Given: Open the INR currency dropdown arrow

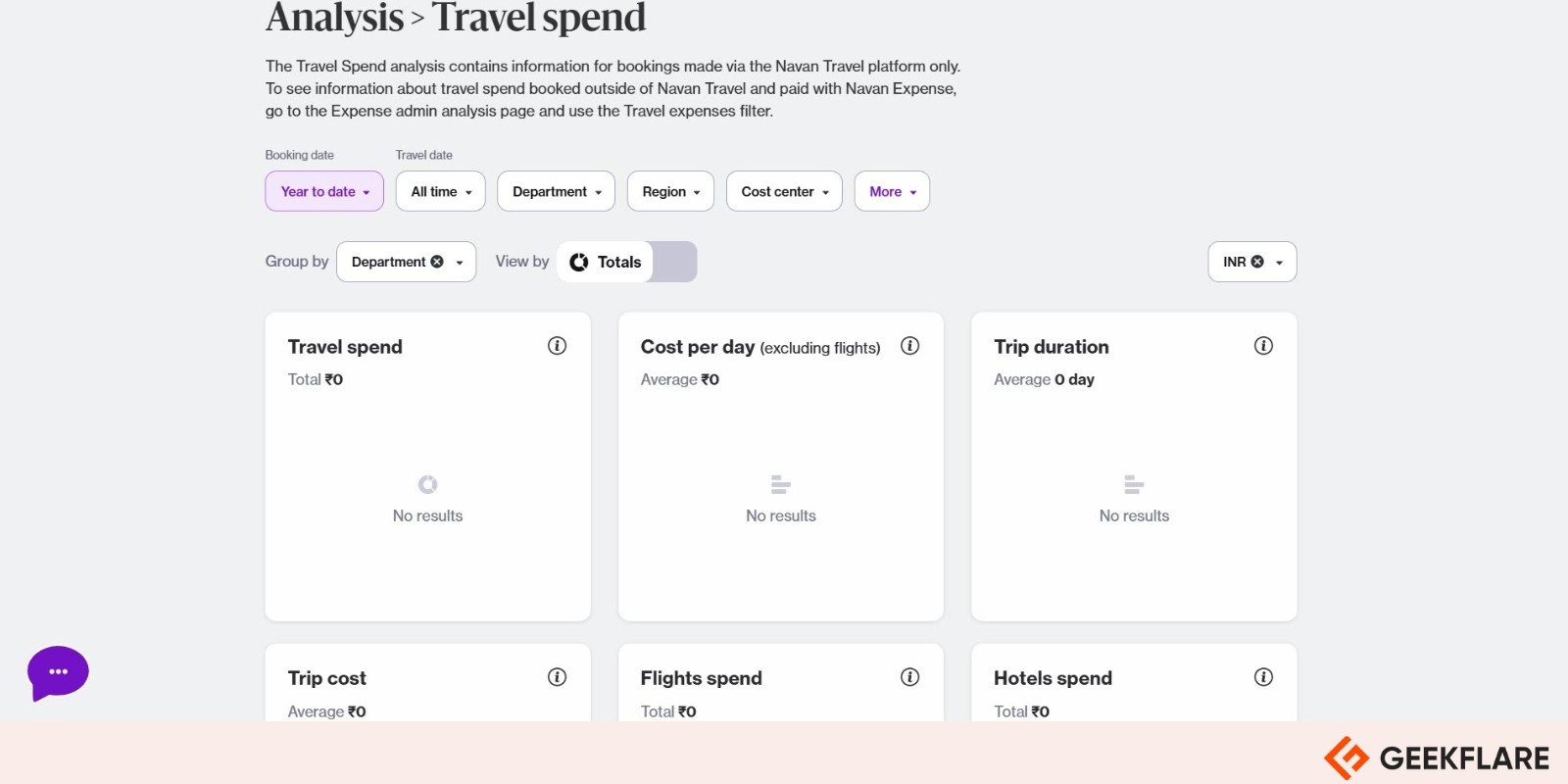Looking at the screenshot, I should tap(1279, 263).
